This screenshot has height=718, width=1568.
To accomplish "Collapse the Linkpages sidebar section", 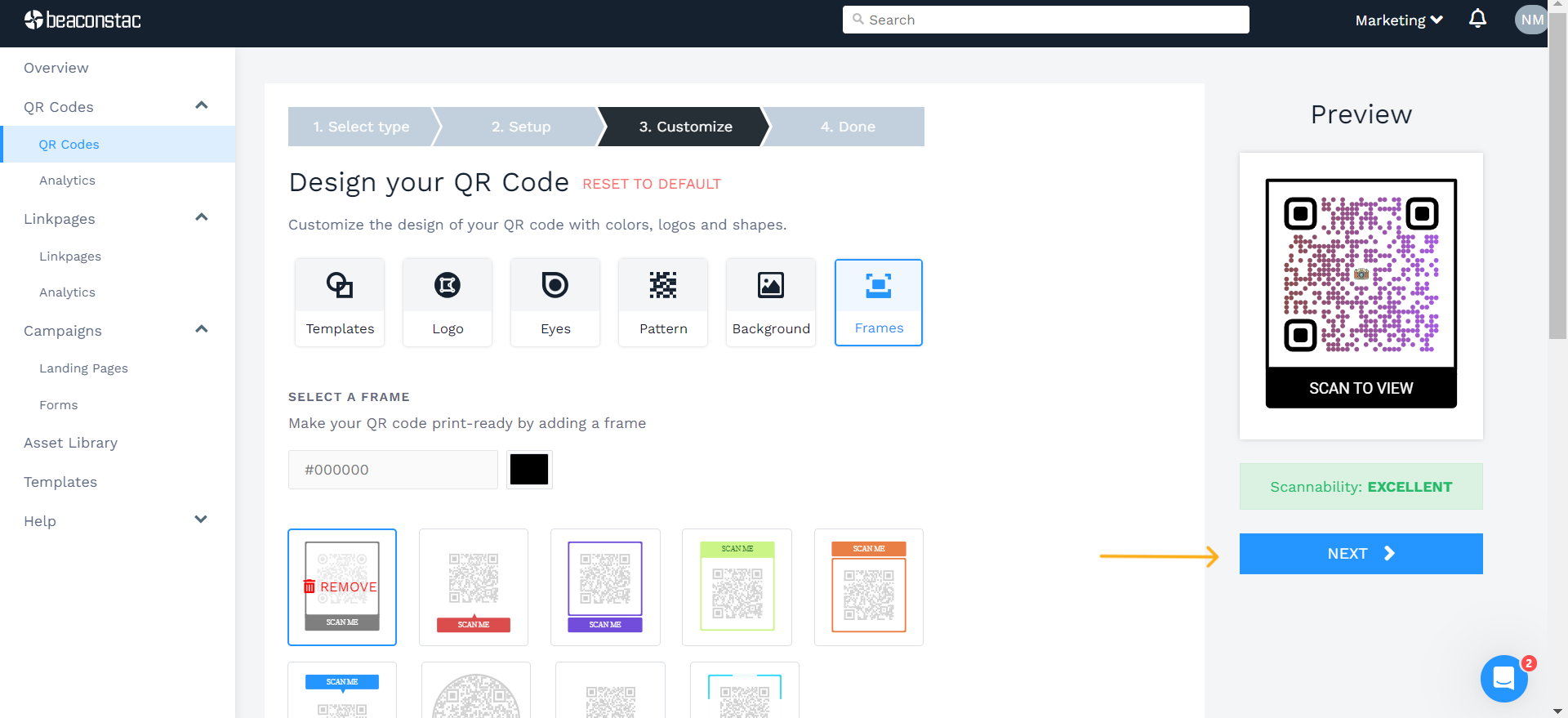I will (x=202, y=218).
